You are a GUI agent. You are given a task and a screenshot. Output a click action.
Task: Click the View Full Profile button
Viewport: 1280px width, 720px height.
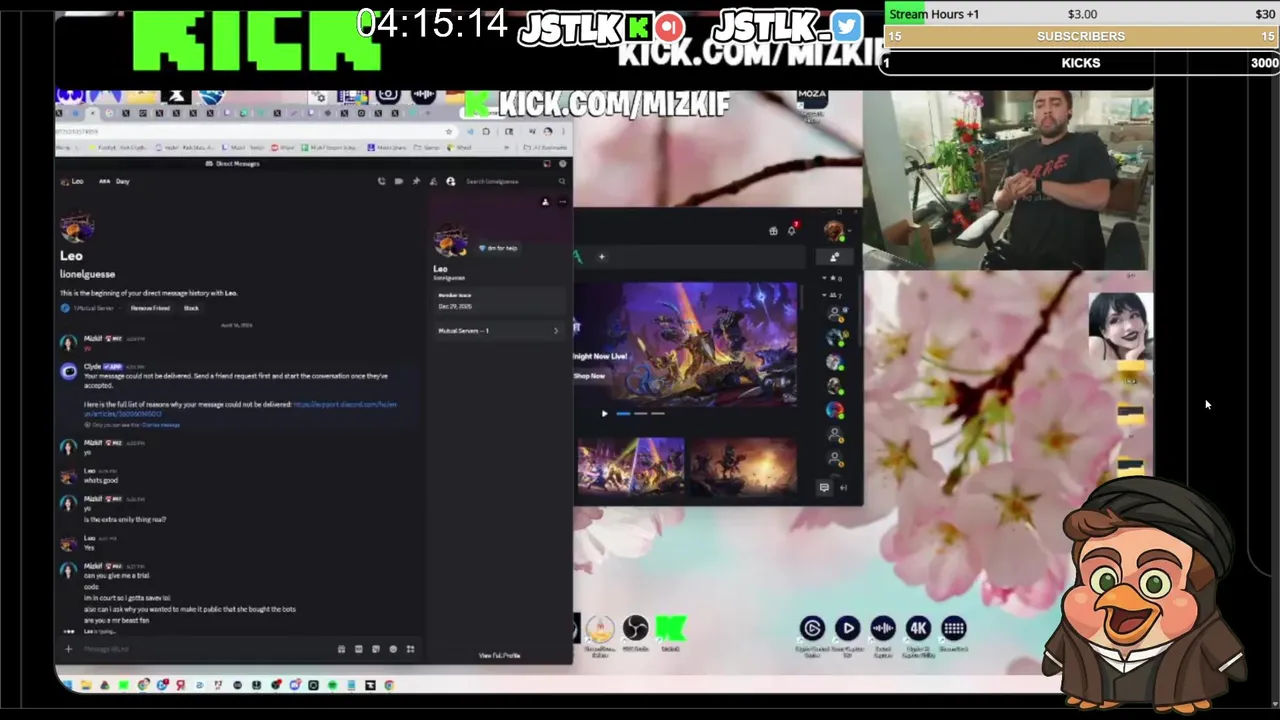click(x=499, y=655)
